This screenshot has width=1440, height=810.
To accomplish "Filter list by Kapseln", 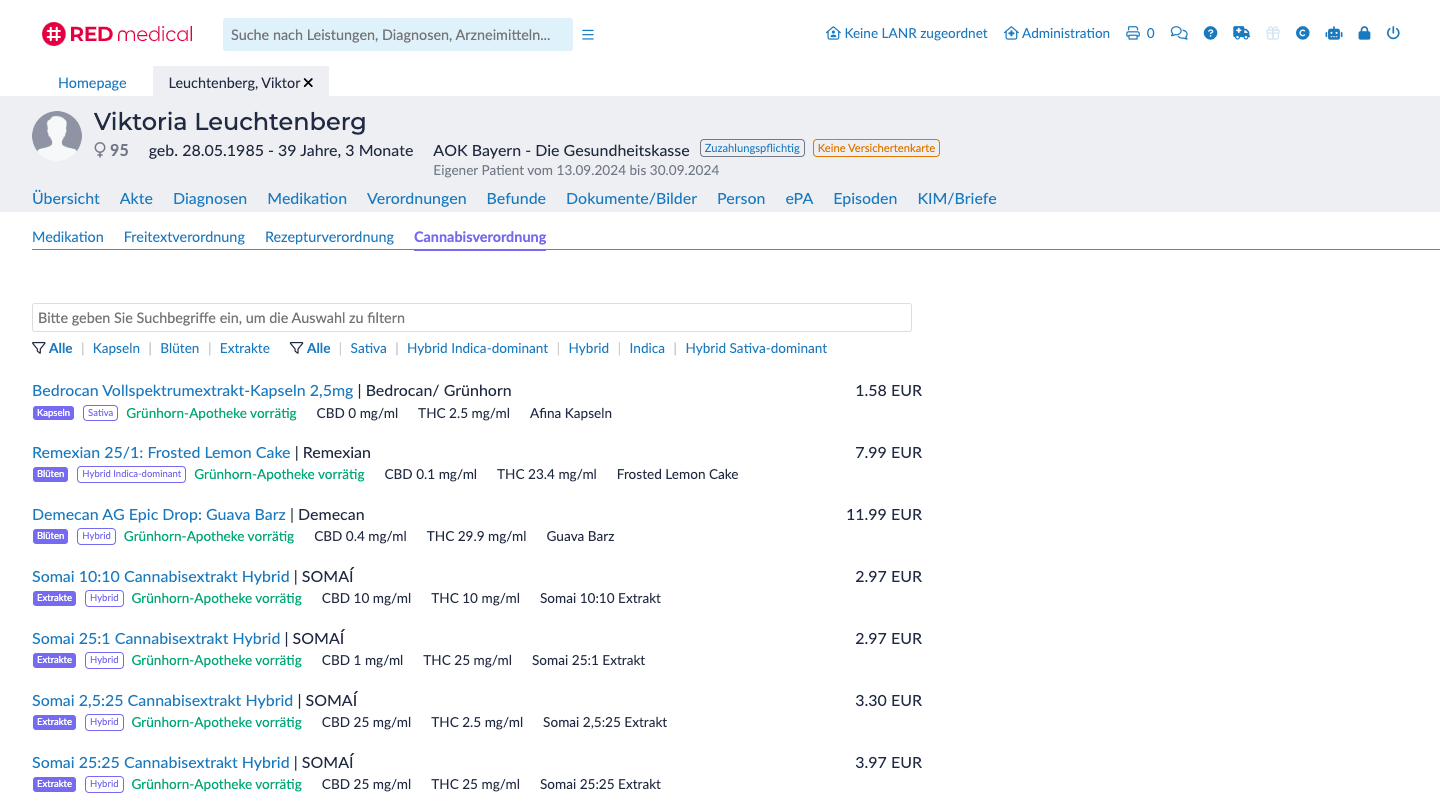I will pos(116,348).
